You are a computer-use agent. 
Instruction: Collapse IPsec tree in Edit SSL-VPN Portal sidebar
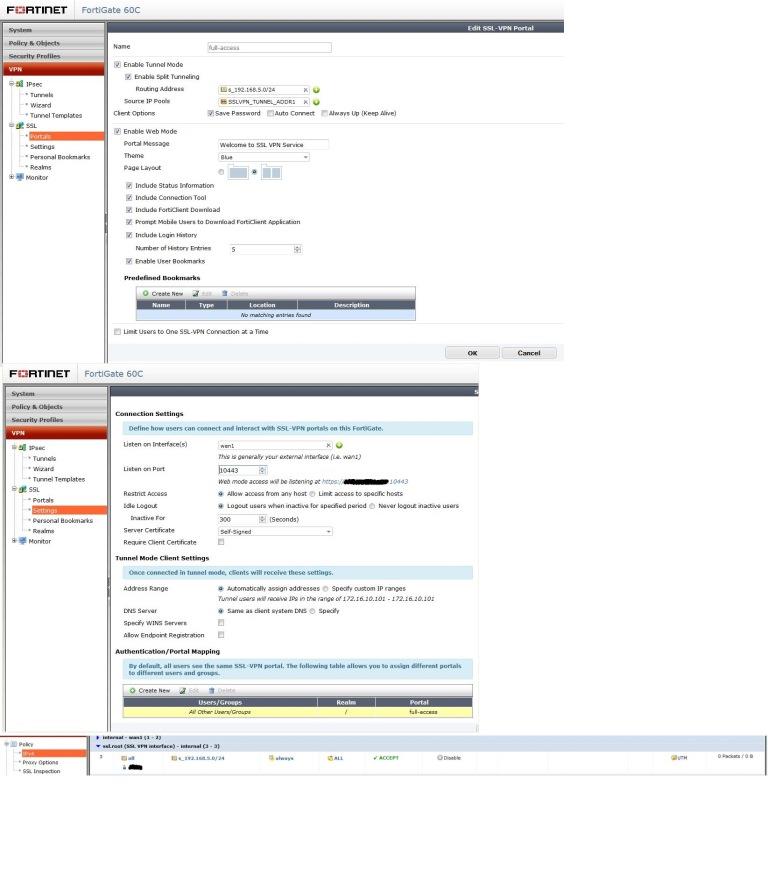(x=11, y=84)
